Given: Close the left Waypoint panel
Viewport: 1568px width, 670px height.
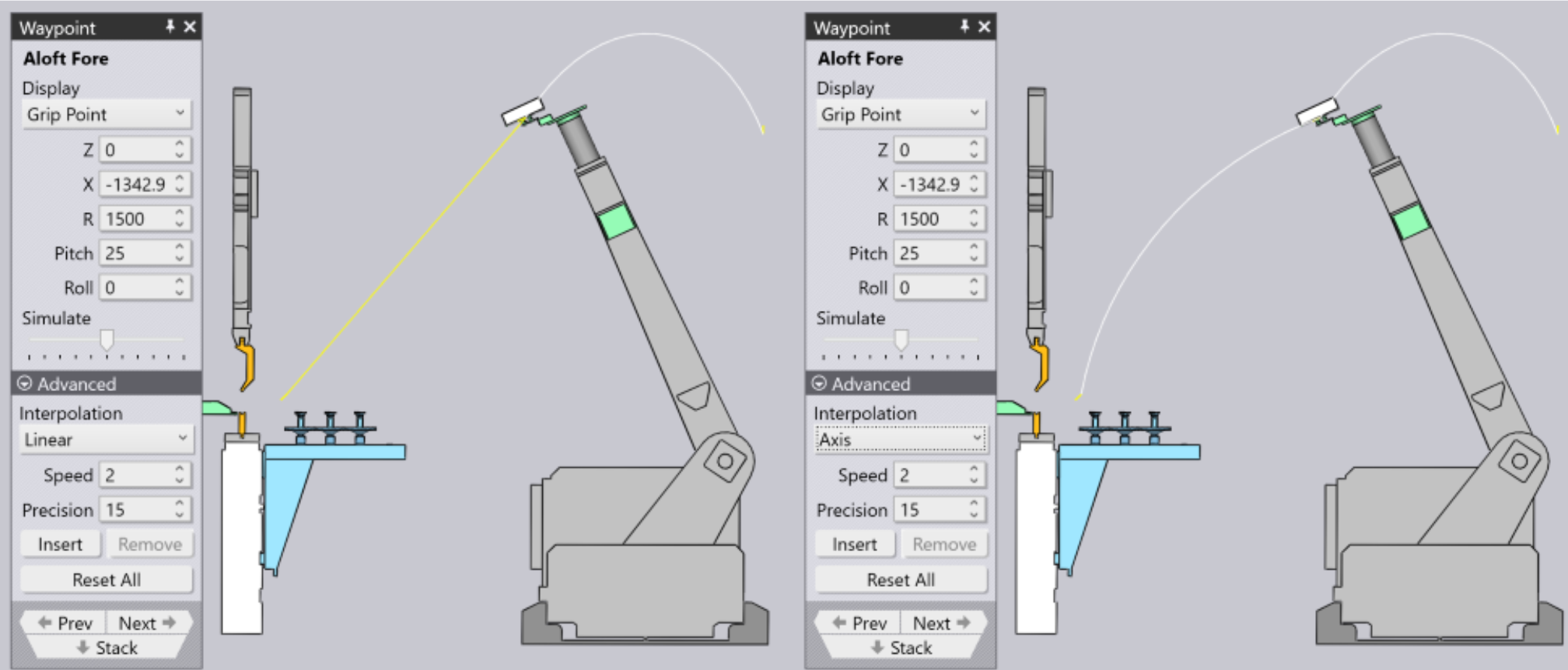Looking at the screenshot, I should [190, 27].
